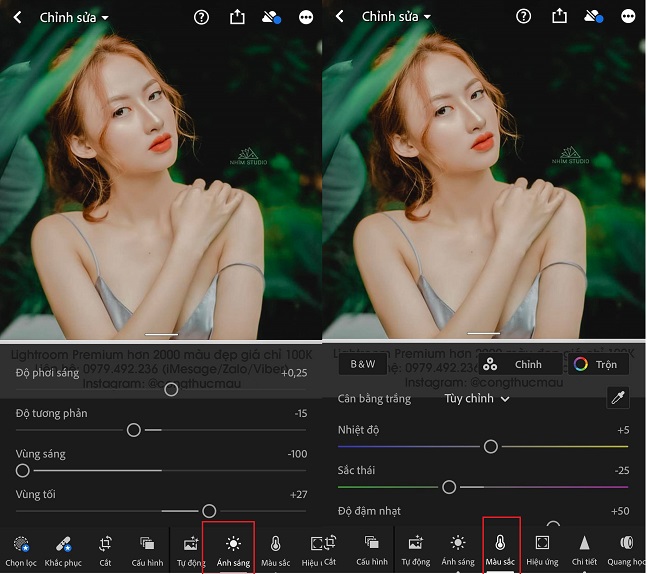Tap Tự động auto in right screen
The height and width of the screenshot is (574, 650).
coord(415,550)
